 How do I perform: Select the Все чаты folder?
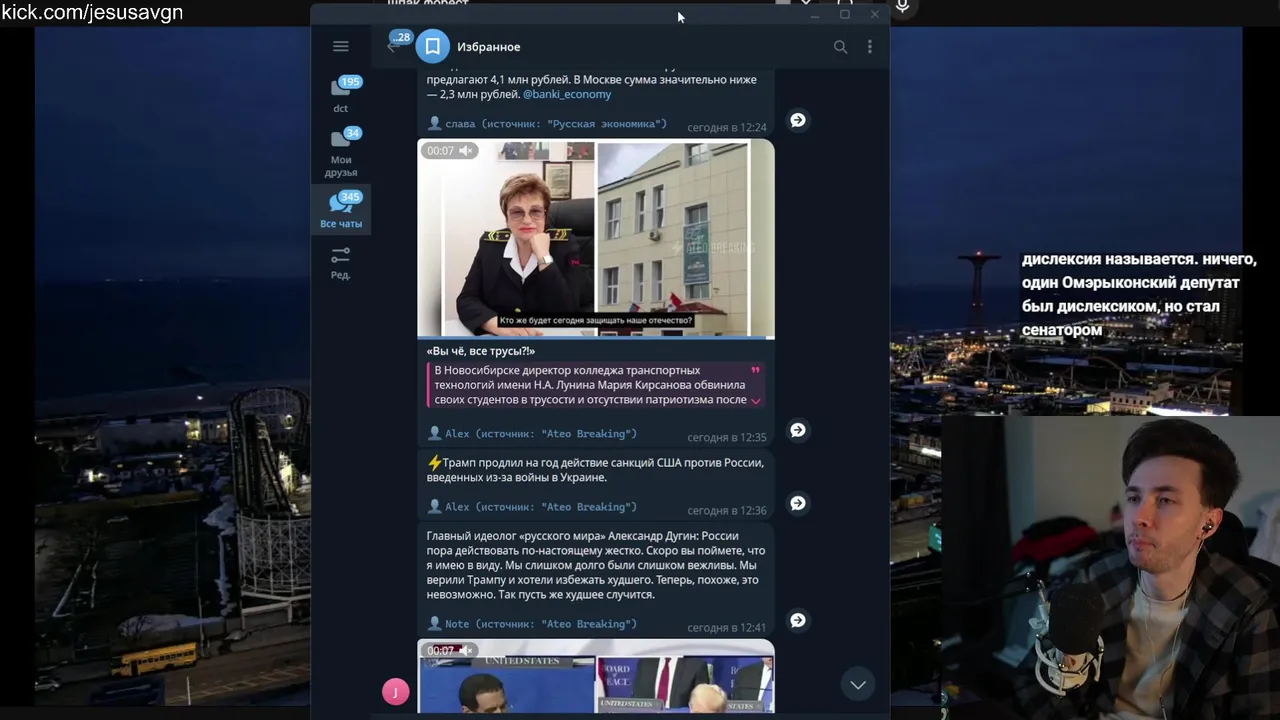pos(341,210)
